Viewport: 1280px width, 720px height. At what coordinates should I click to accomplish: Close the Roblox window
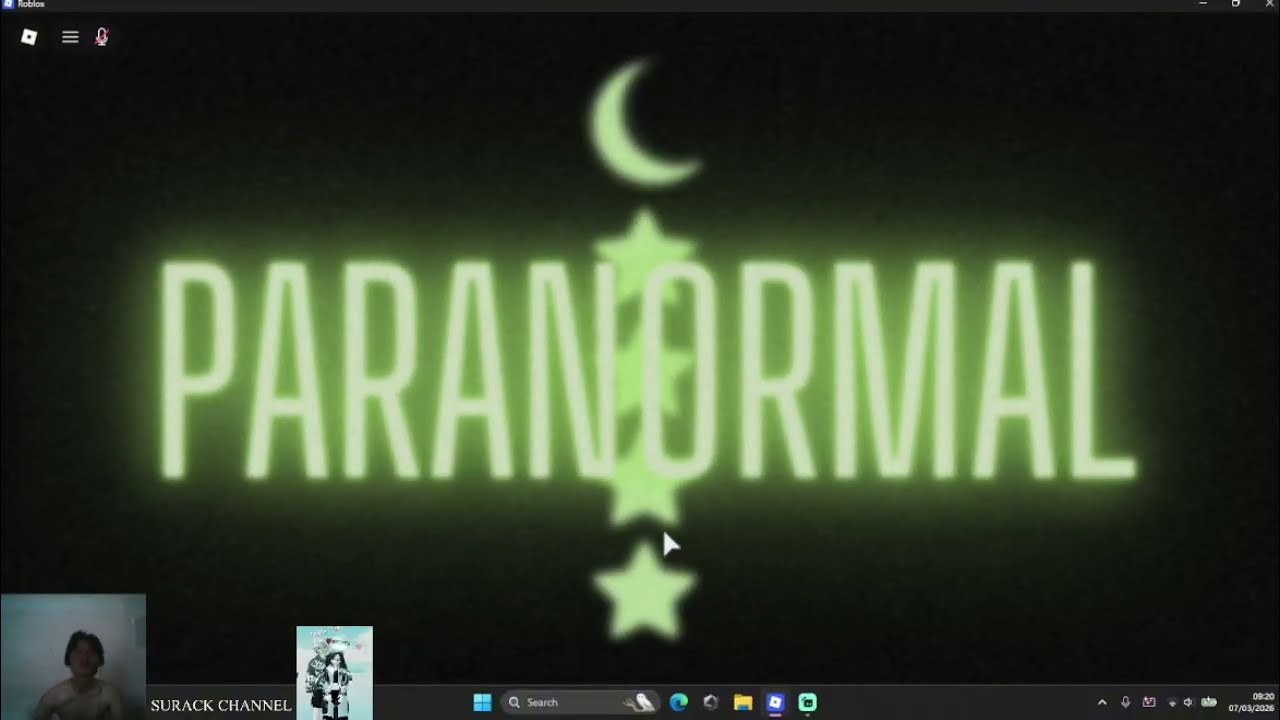pos(1268,5)
